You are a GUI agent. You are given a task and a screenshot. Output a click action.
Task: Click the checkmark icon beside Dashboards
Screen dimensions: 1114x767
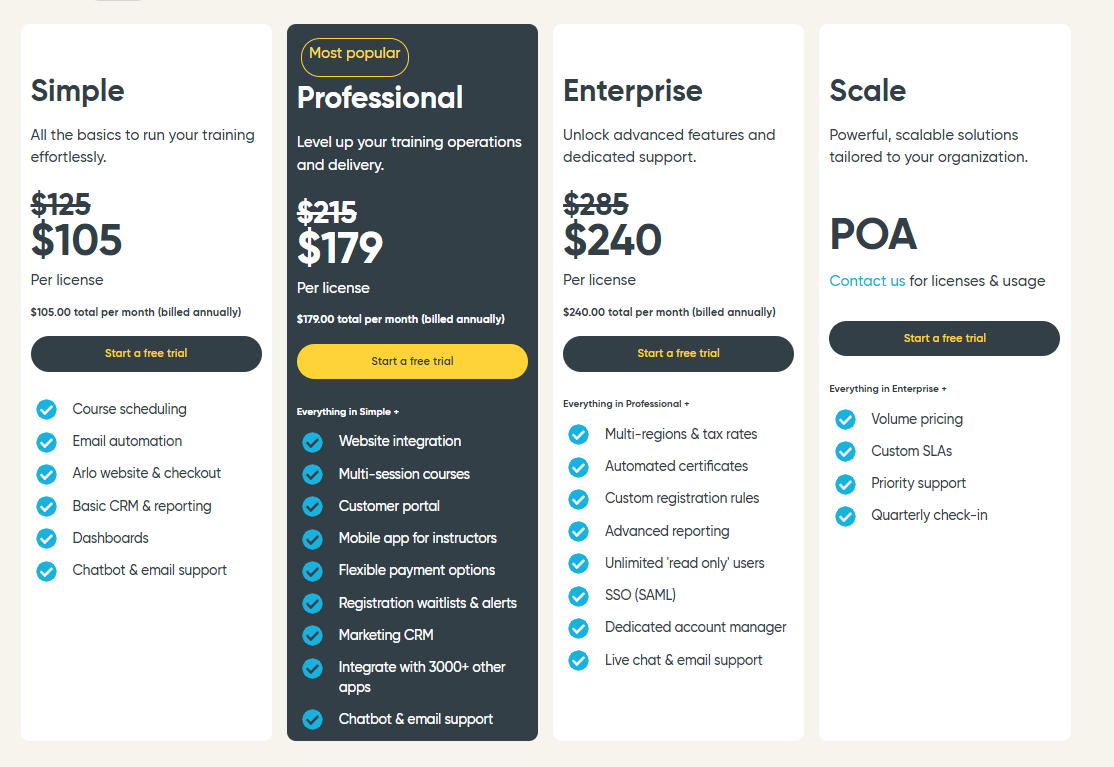click(x=46, y=538)
